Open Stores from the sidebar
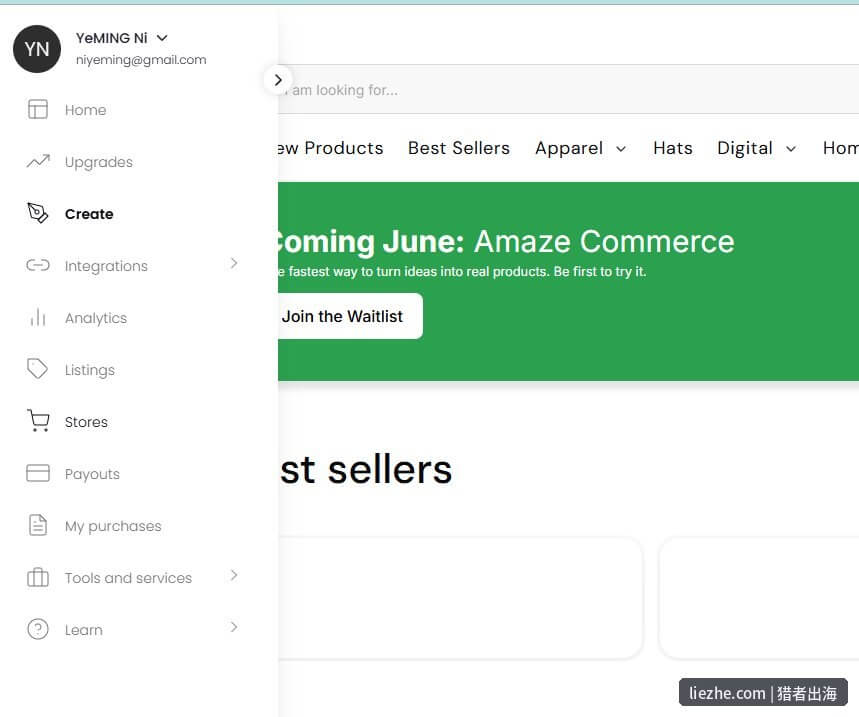859x717 pixels. [x=86, y=422]
